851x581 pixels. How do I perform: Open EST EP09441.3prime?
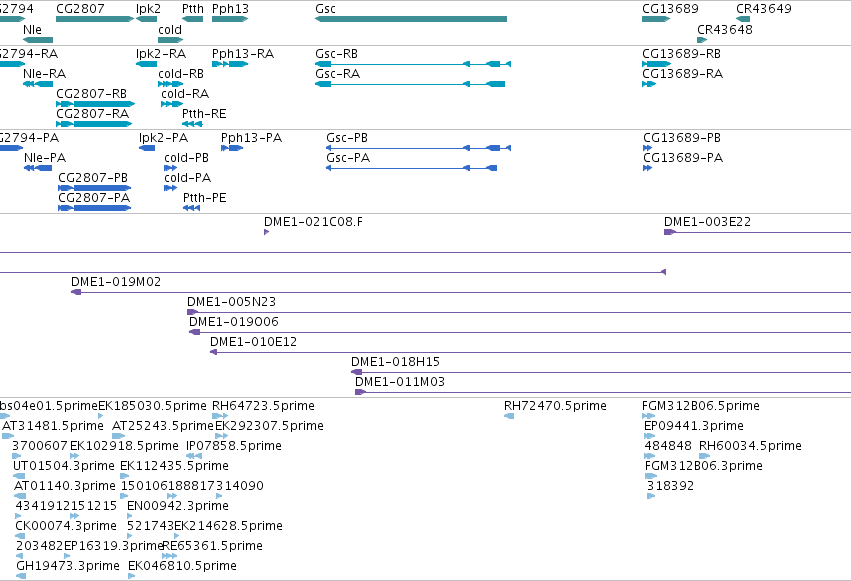[x=694, y=426]
